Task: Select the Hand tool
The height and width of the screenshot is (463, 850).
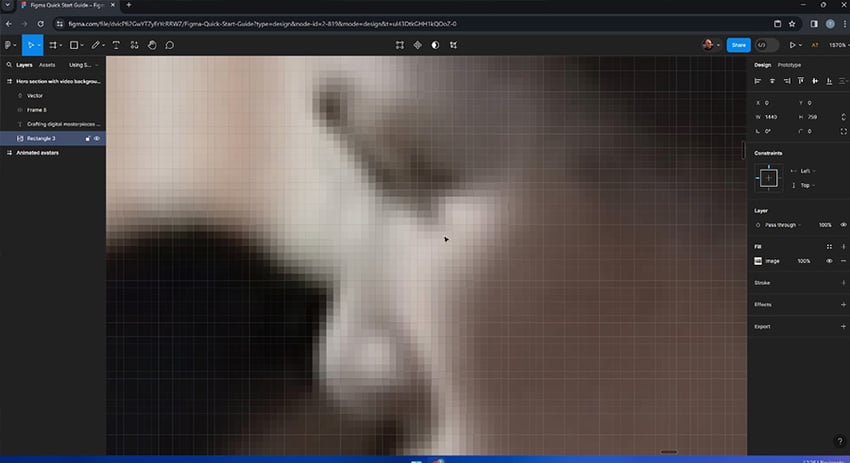Action: pos(152,46)
